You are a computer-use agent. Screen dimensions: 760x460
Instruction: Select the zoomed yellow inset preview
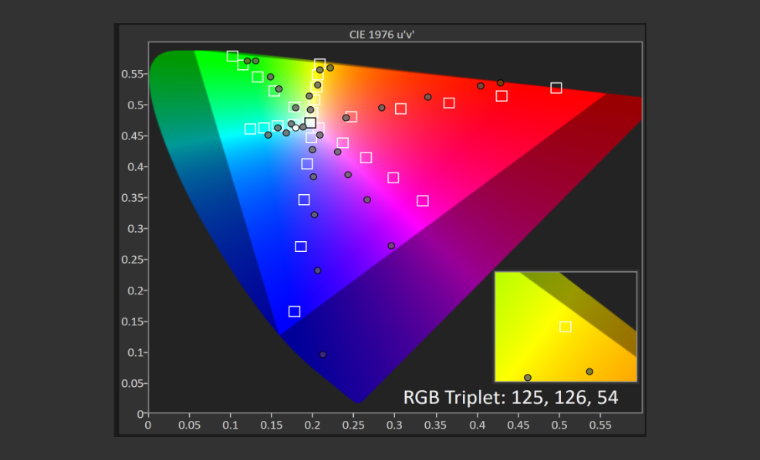[566, 327]
